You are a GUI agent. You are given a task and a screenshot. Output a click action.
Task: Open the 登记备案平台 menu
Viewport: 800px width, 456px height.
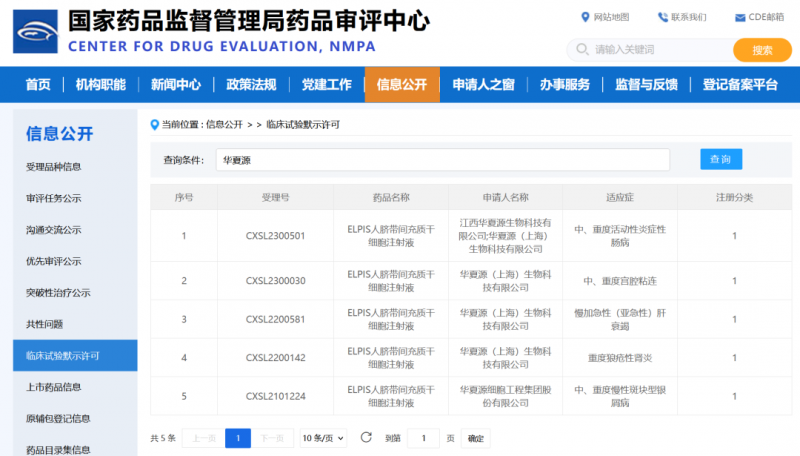[740, 85]
